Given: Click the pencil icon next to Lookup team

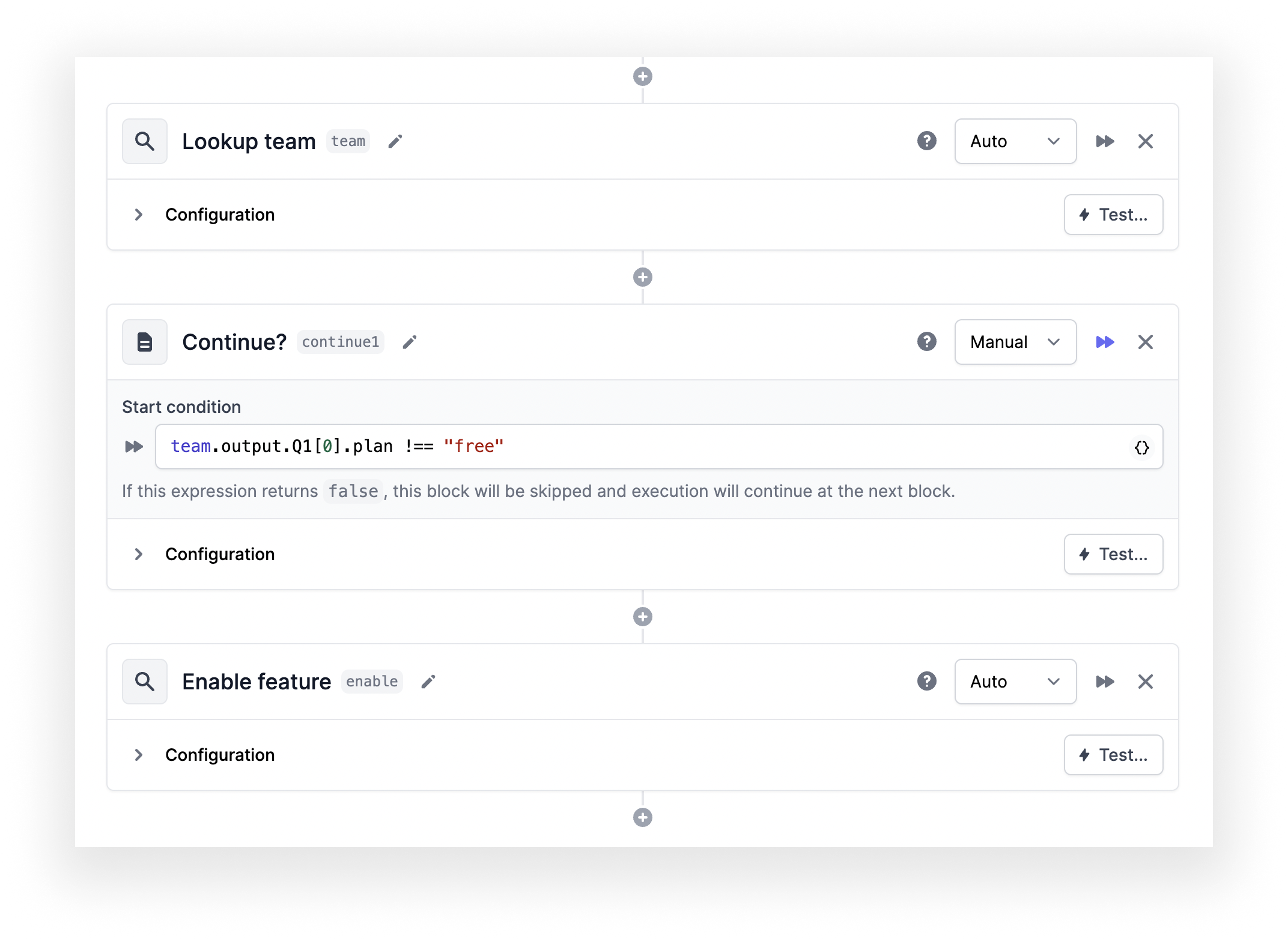Looking at the screenshot, I should [395, 141].
